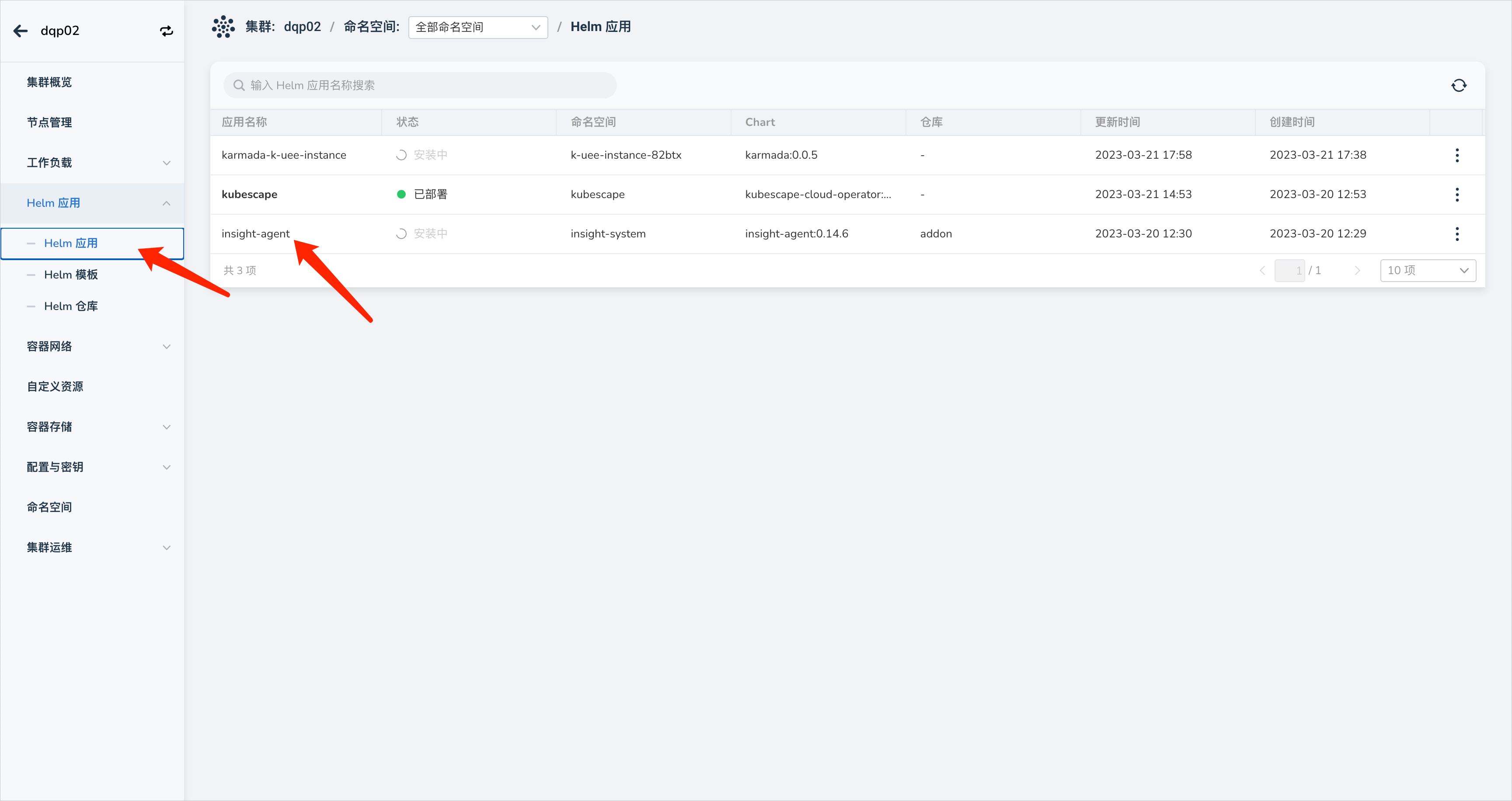Viewport: 1512px width, 801px height.
Task: Click the addon repository cell
Action: pyautogui.click(x=936, y=233)
